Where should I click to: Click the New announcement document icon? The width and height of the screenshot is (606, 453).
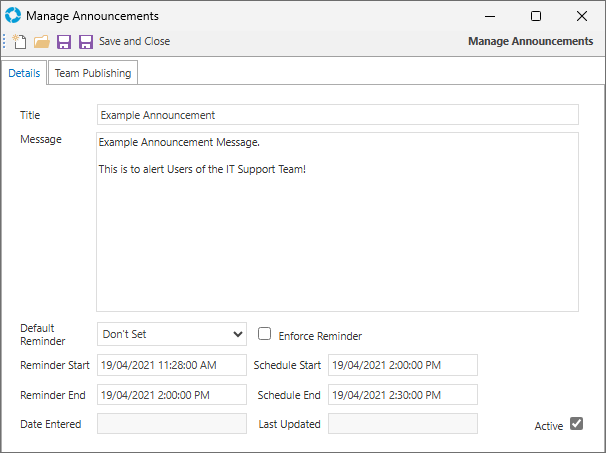(x=19, y=41)
